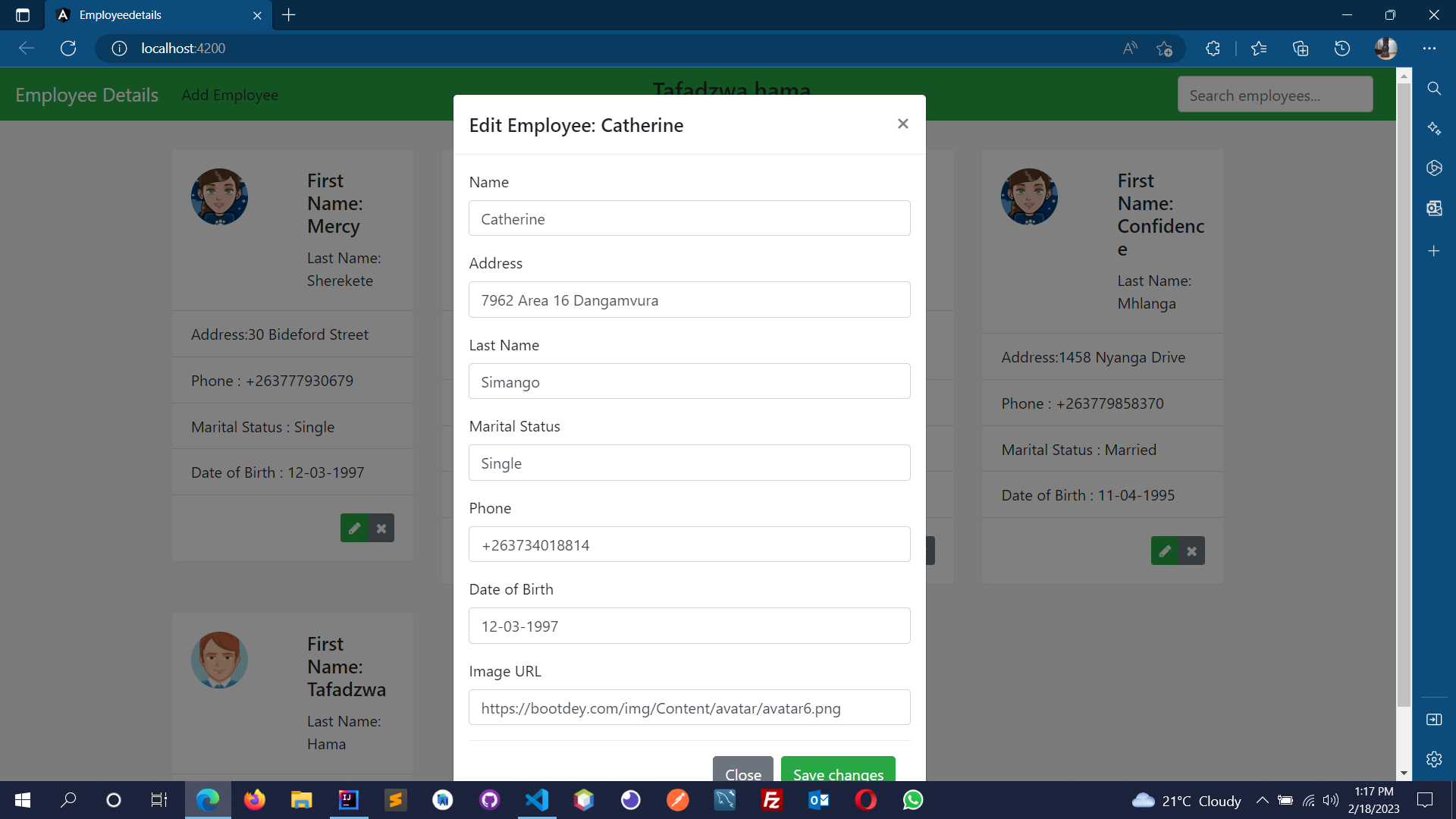Open Outlook icon in Edge sidebar
Screen dimensions: 1456x819
pos(1434,208)
